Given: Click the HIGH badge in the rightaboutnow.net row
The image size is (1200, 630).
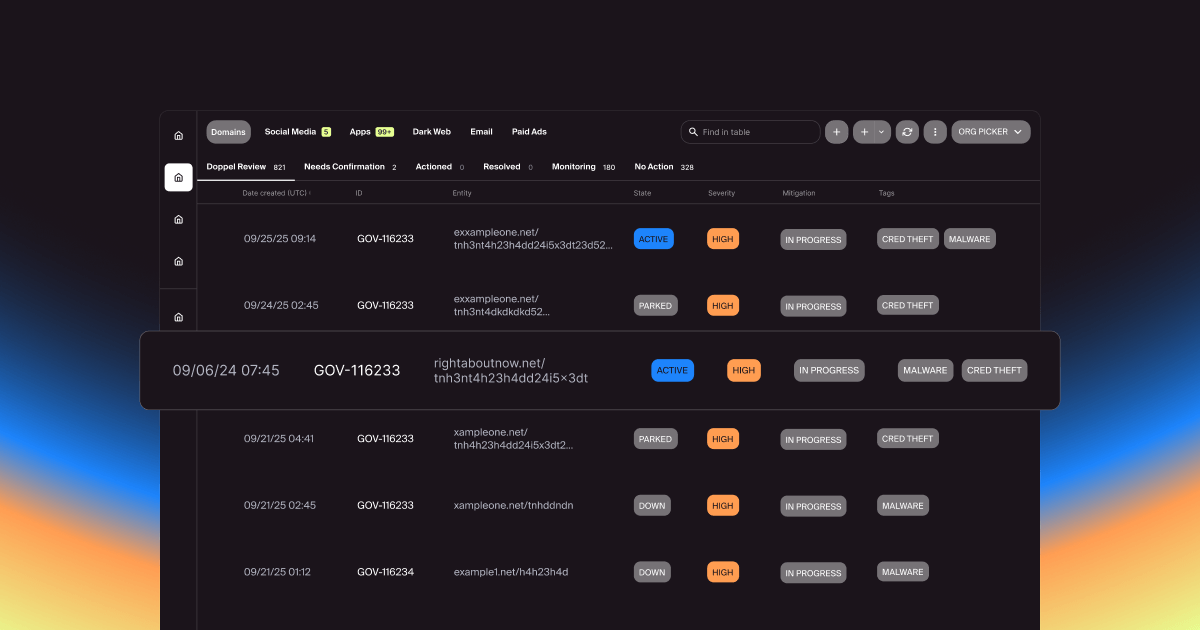Looking at the screenshot, I should [744, 370].
